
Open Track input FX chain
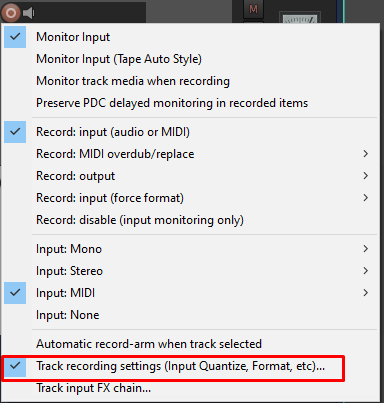(190, 388)
